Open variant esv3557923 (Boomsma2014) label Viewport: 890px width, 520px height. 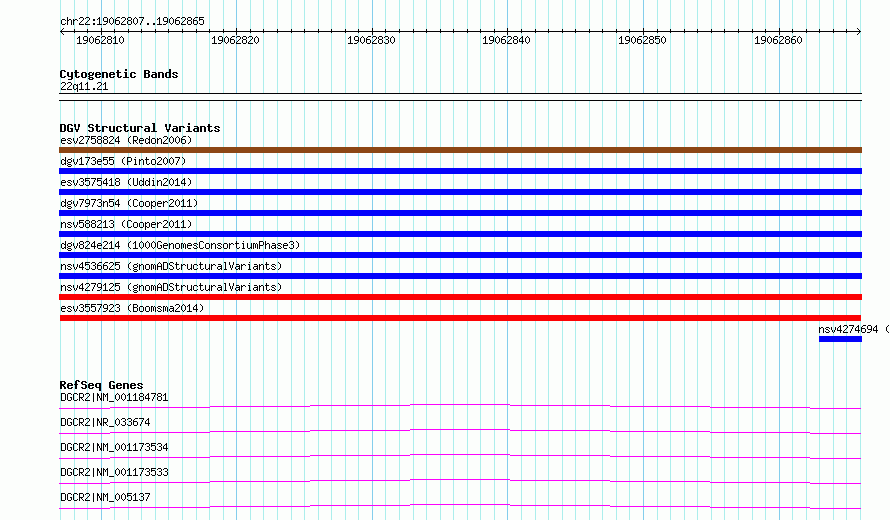point(132,308)
